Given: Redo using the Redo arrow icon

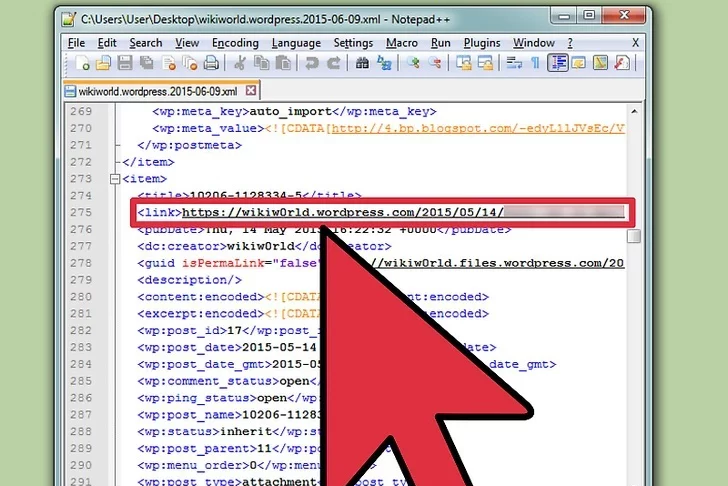Looking at the screenshot, I should tap(332, 63).
